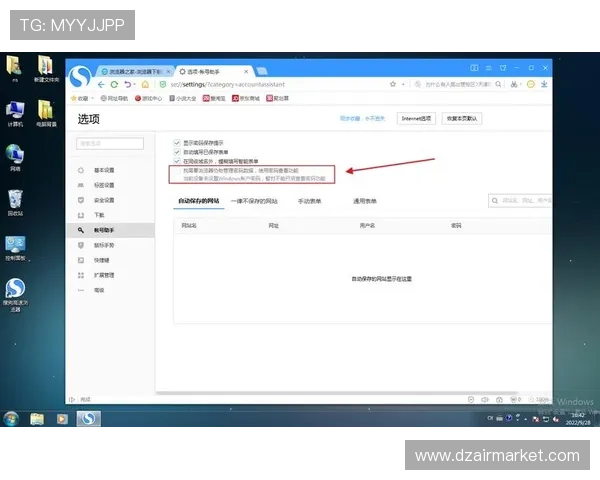Open the 网址导航 bookmark

coord(114,98)
